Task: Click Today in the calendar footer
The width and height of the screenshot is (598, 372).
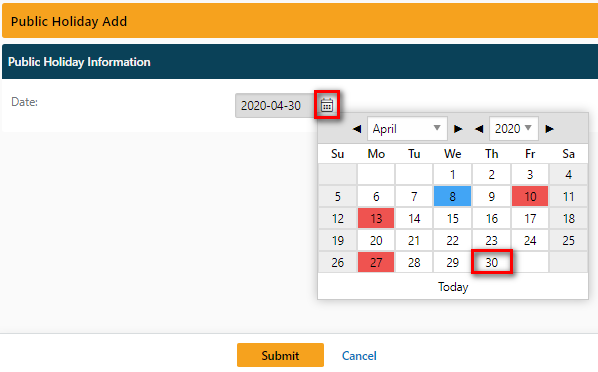Action: point(453,287)
